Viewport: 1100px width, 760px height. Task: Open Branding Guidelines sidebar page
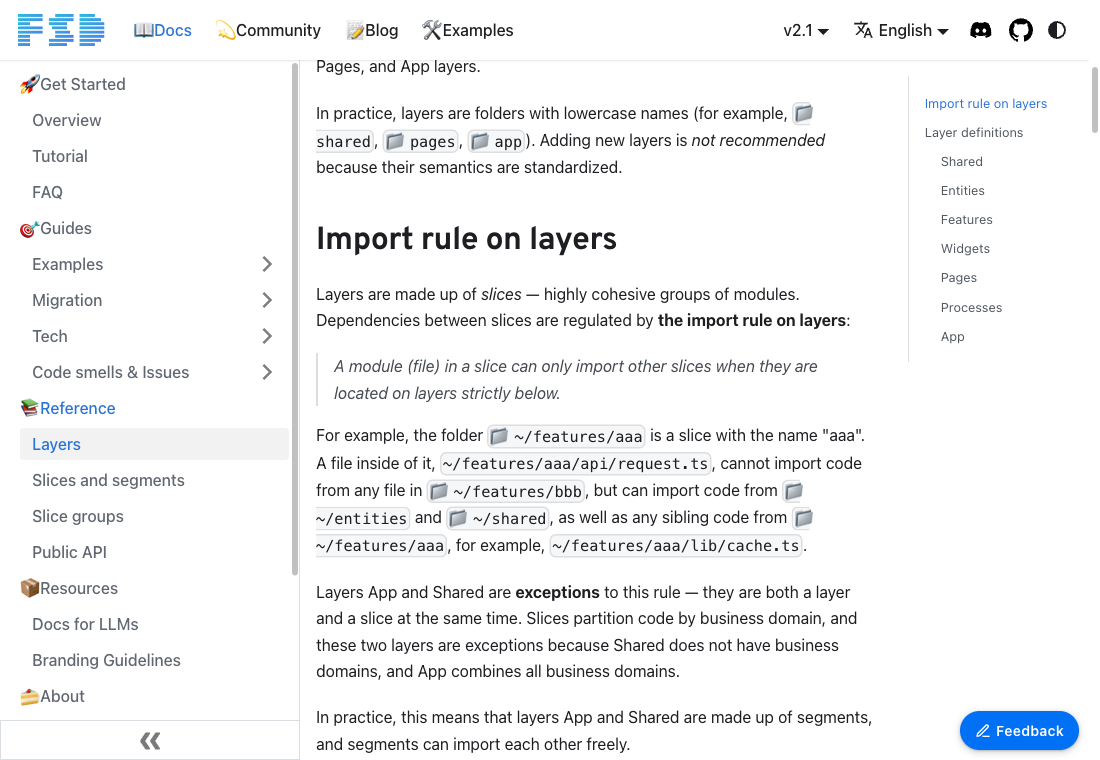point(106,660)
